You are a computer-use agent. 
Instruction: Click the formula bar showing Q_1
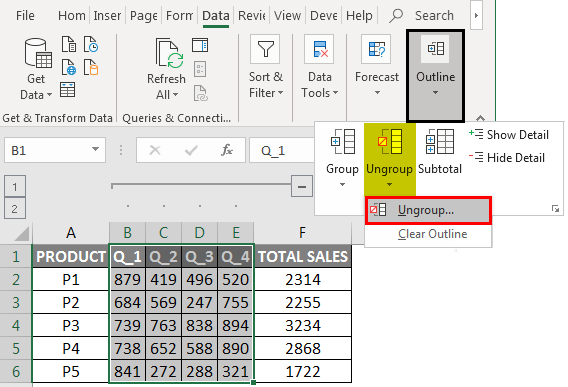click(x=281, y=150)
